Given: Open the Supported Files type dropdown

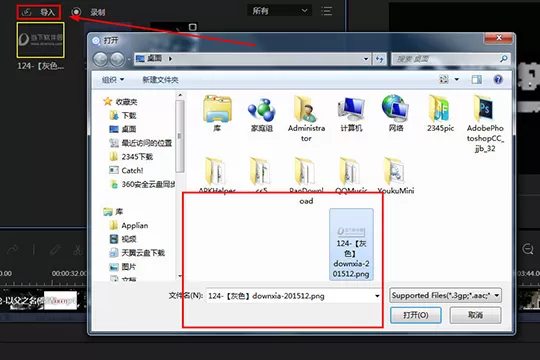Looking at the screenshot, I should click(x=445, y=295).
